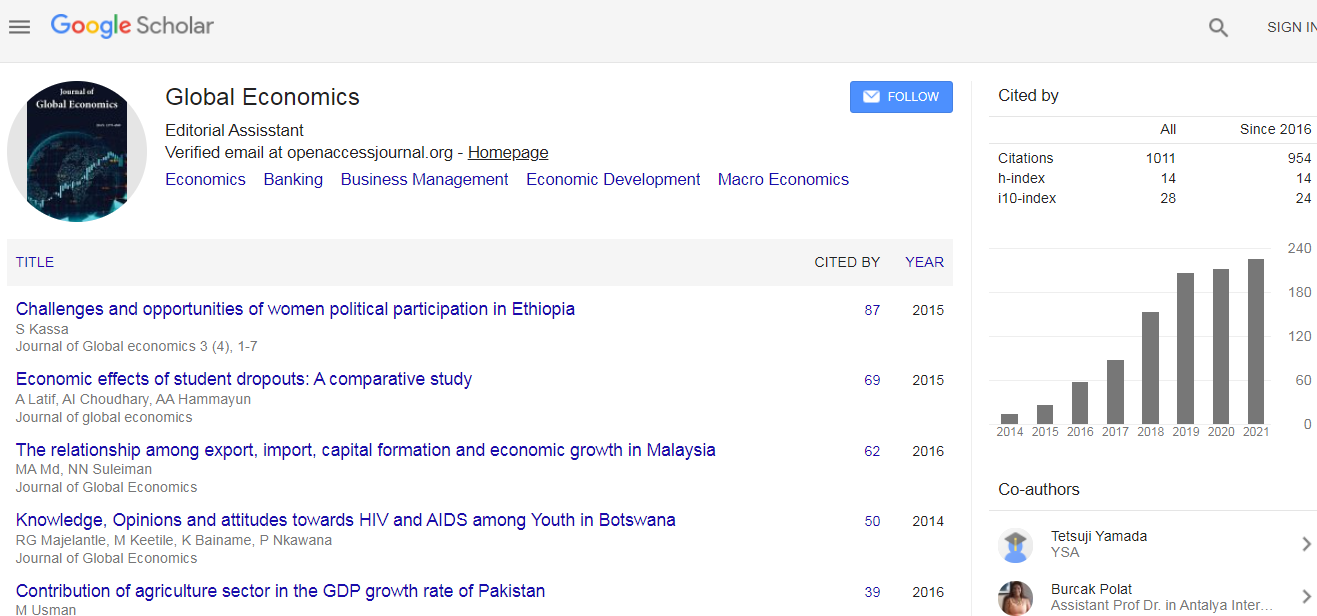The image size is (1317, 616).
Task: Click the 2016 bar in citations chart
Action: click(x=1080, y=403)
